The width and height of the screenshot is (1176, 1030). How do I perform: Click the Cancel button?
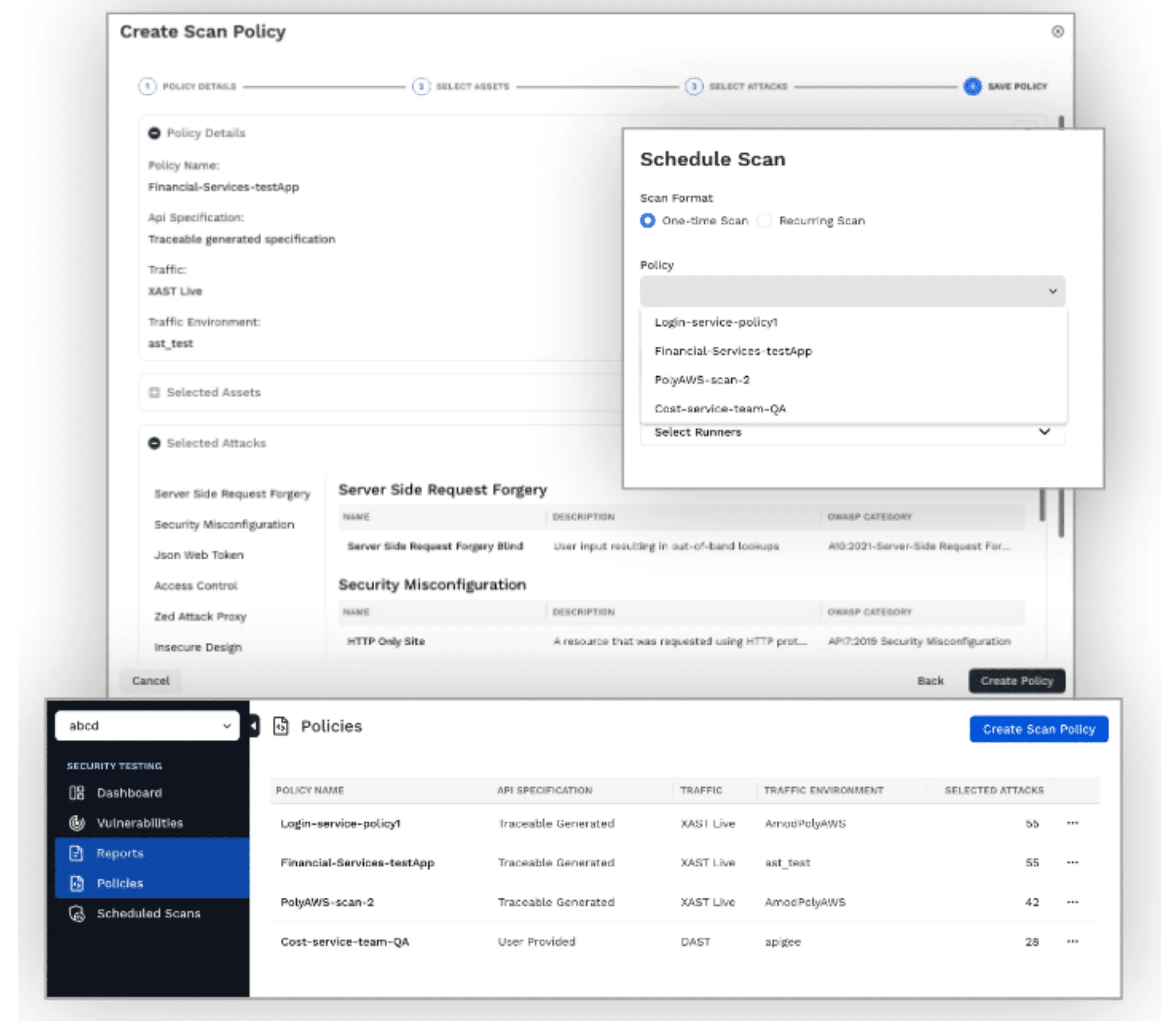pyautogui.click(x=151, y=681)
